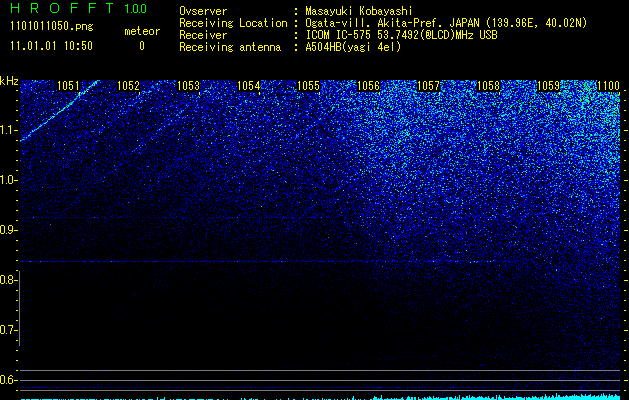Click the cyan signal level graph at bottom
Screen dimensions: 629x400
(x=321, y=397)
